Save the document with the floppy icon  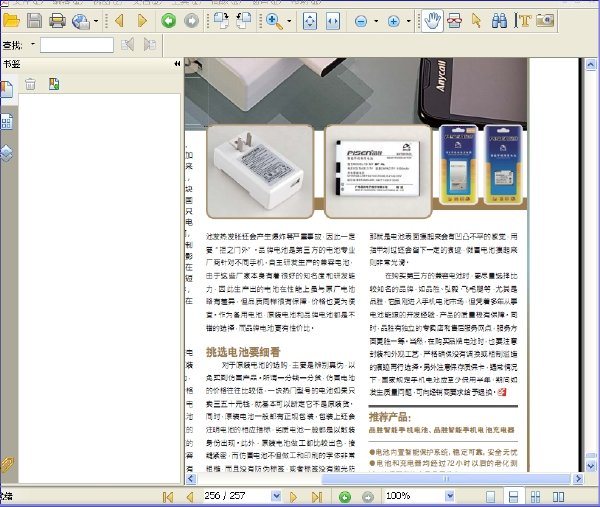pyautogui.click(x=34, y=20)
